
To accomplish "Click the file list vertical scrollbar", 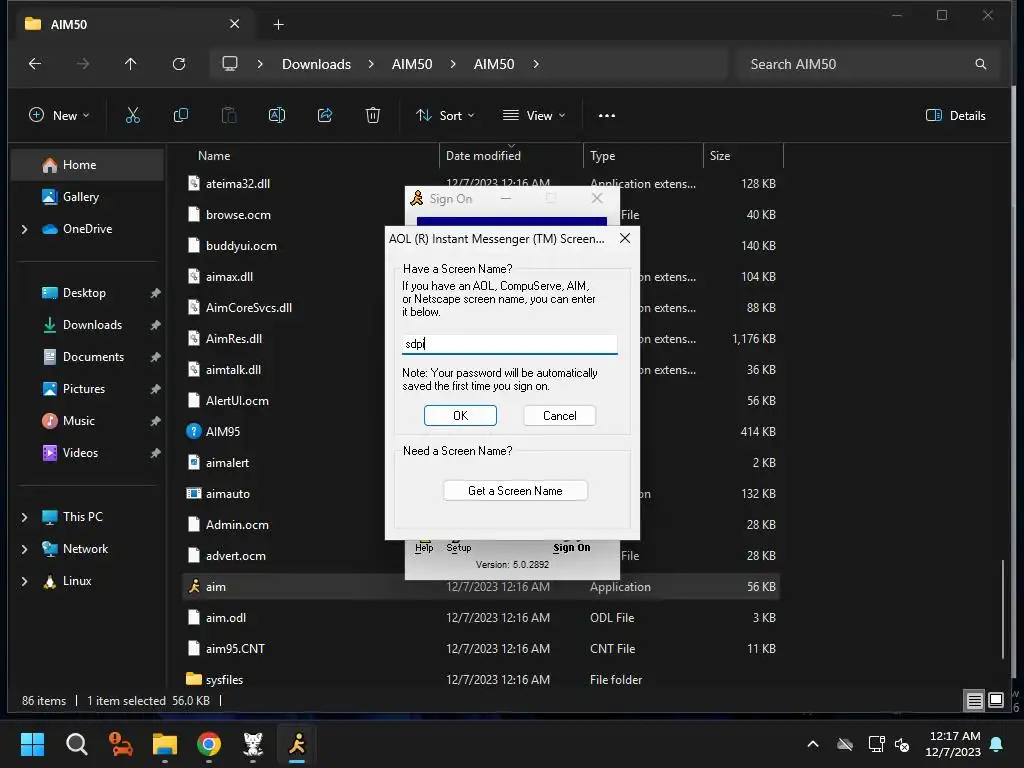I will 1003,609.
